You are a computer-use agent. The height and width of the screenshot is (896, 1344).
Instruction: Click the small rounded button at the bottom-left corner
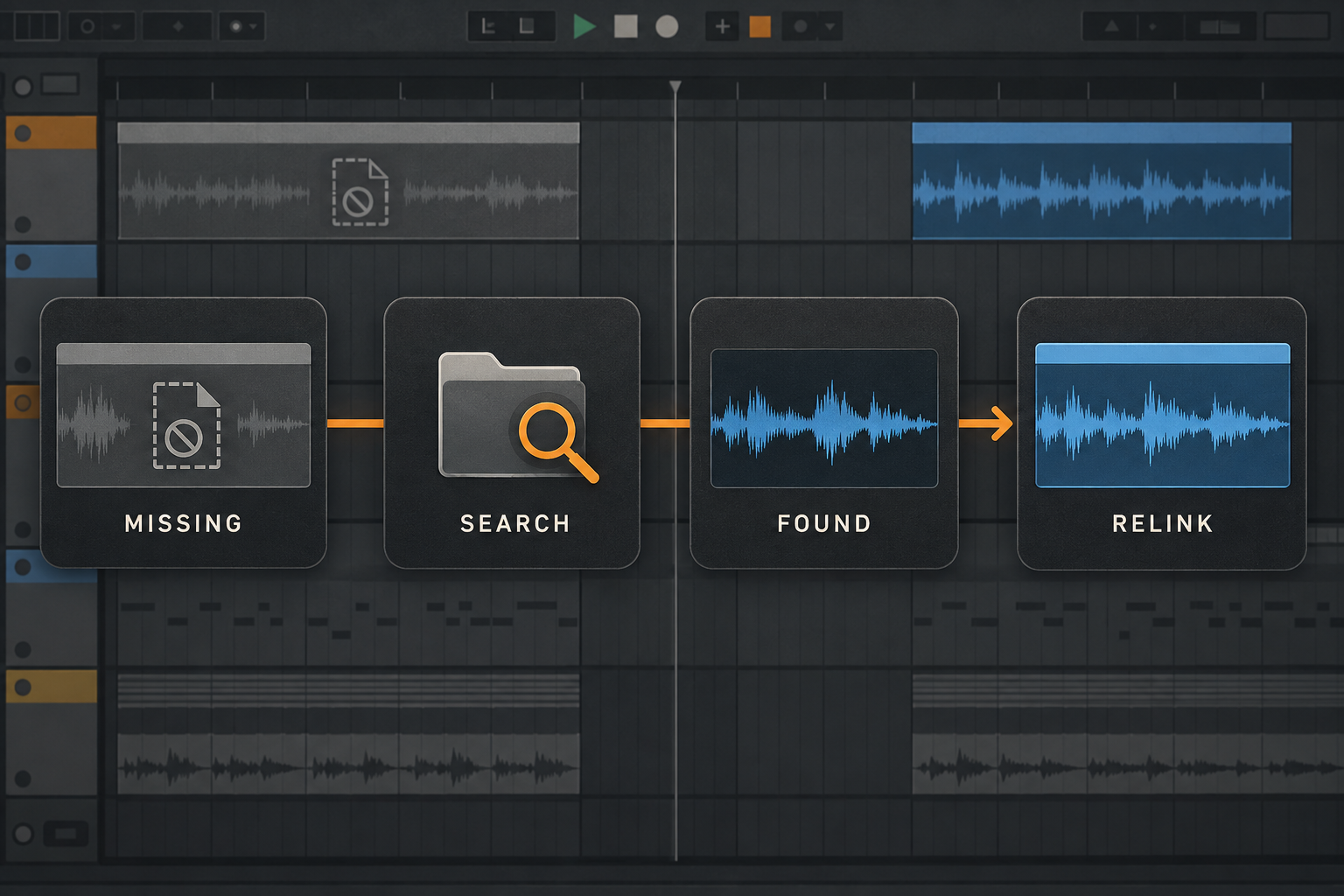coord(66,834)
